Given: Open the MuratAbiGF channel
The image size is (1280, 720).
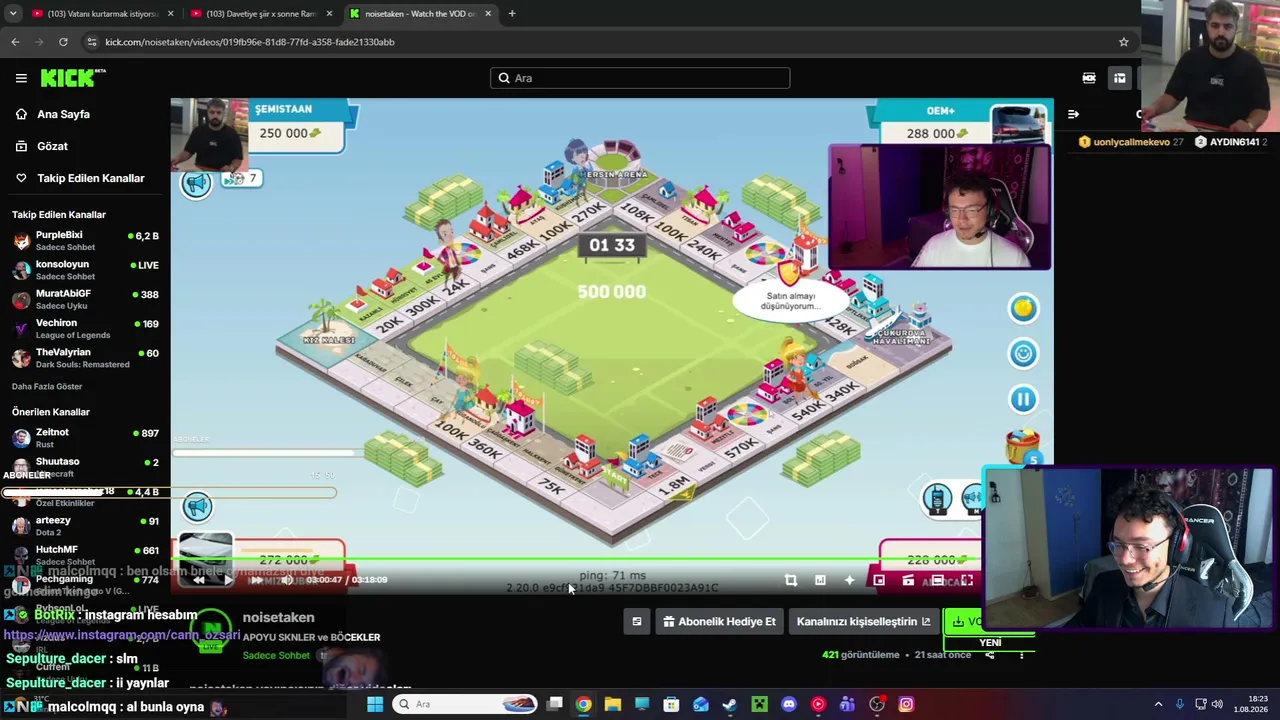Looking at the screenshot, I should (x=85, y=299).
